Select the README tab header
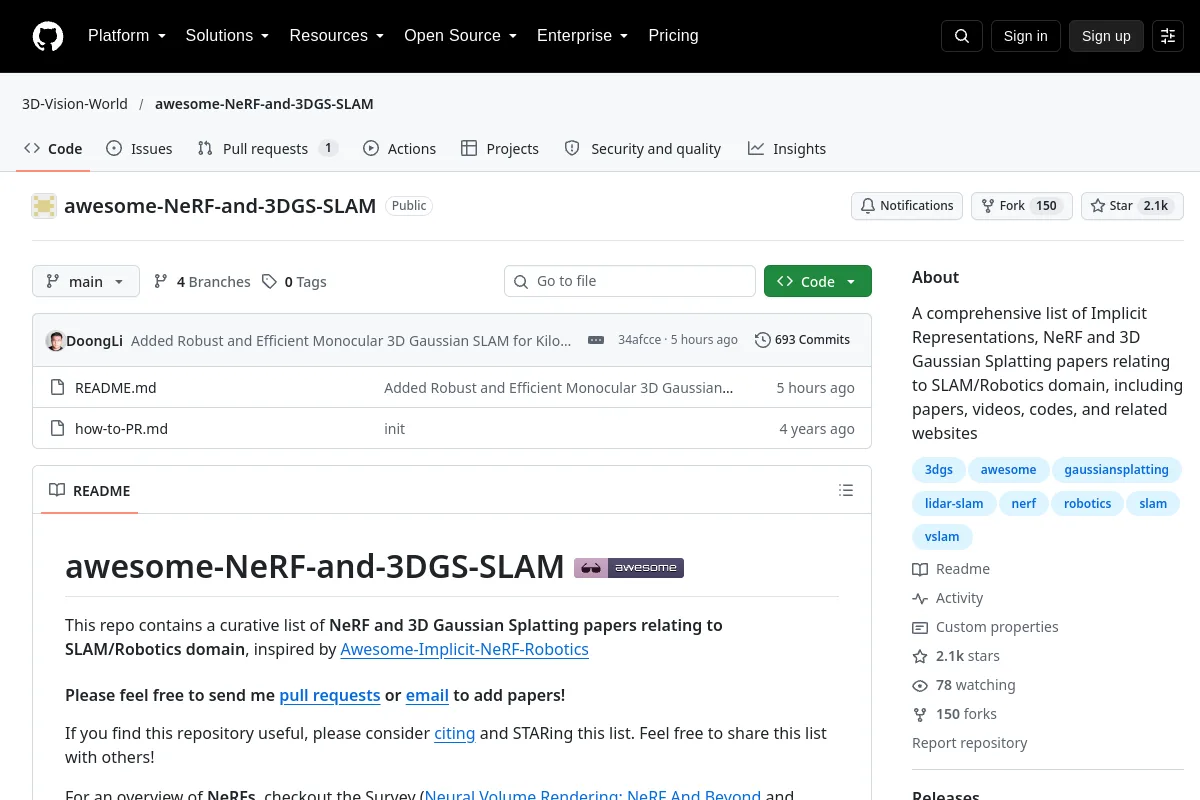Screen dimensions: 1200x800 point(90,491)
